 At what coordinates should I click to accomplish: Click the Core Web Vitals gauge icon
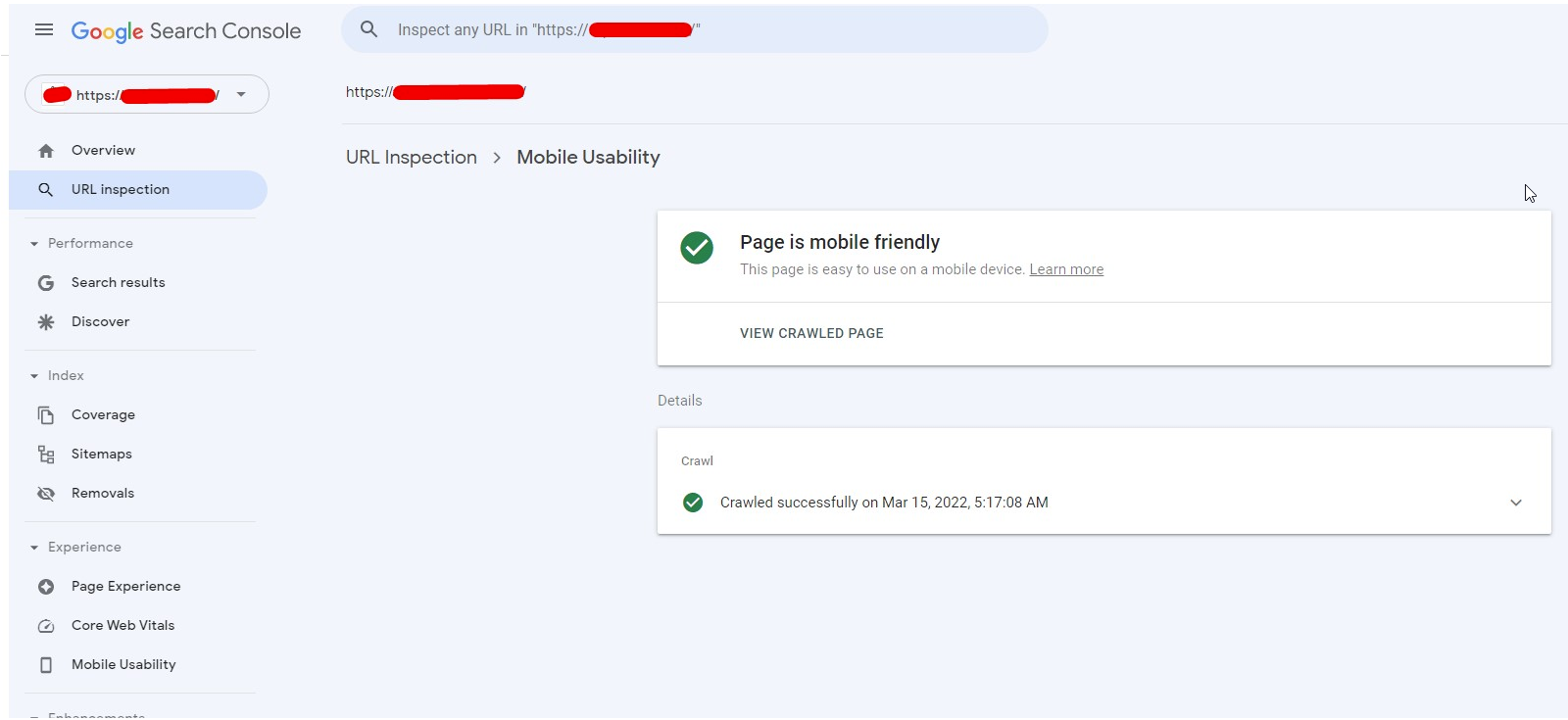46,626
